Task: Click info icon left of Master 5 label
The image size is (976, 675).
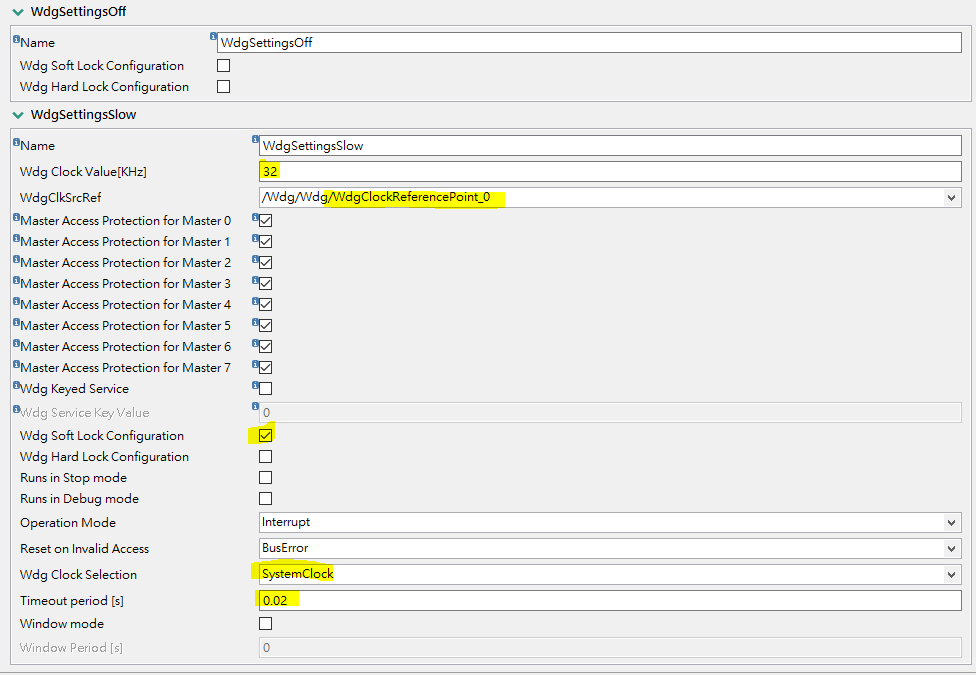Action: click(16, 322)
